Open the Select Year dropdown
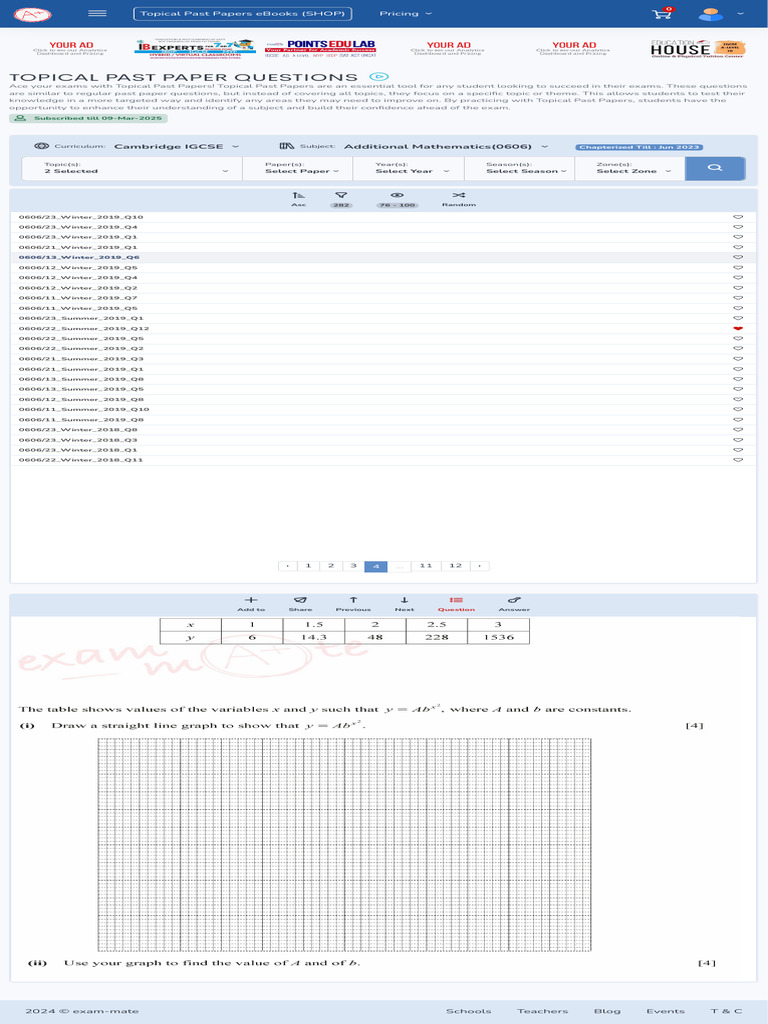The image size is (768, 1024). coord(409,171)
